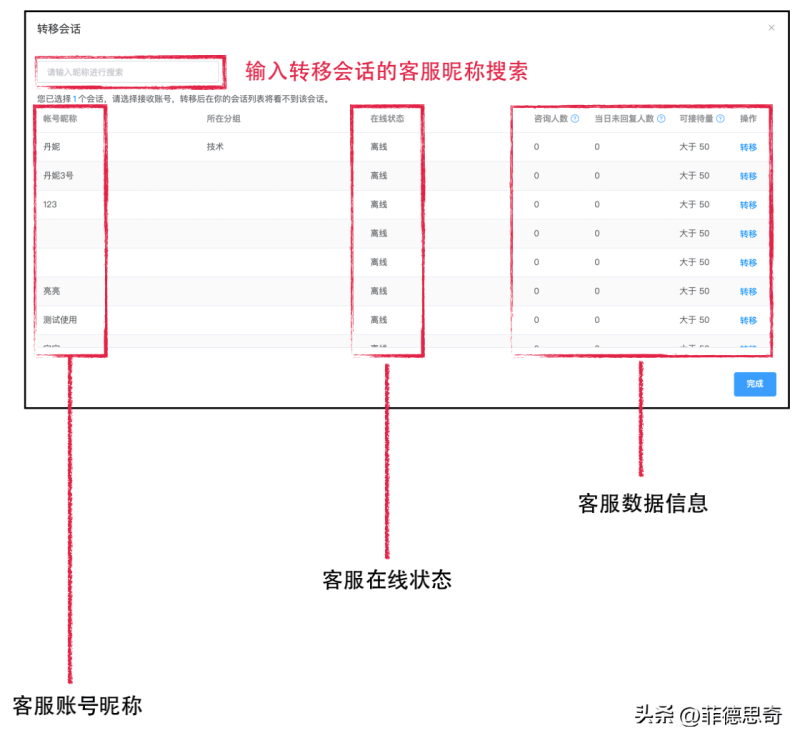Click 转移 link for agent 亮亮
Screen dimensions: 800x743
745,291
